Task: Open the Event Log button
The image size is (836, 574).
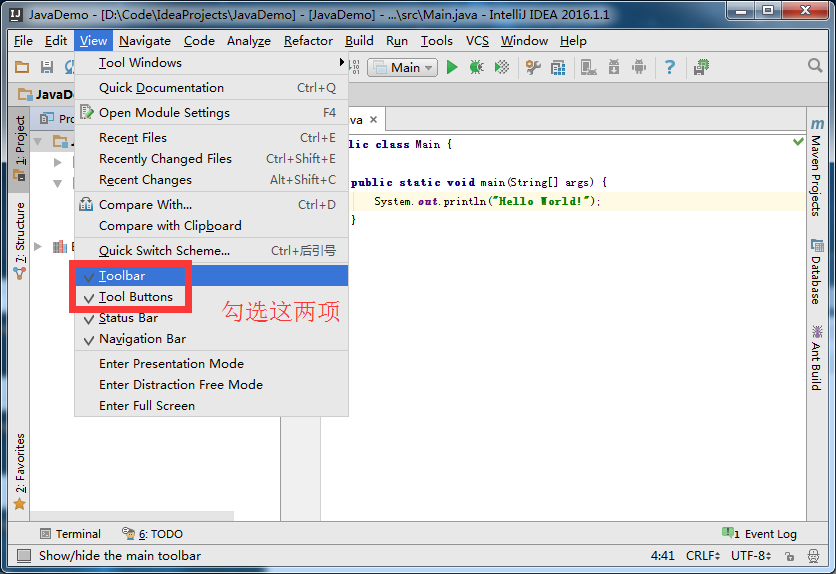Action: click(759, 534)
